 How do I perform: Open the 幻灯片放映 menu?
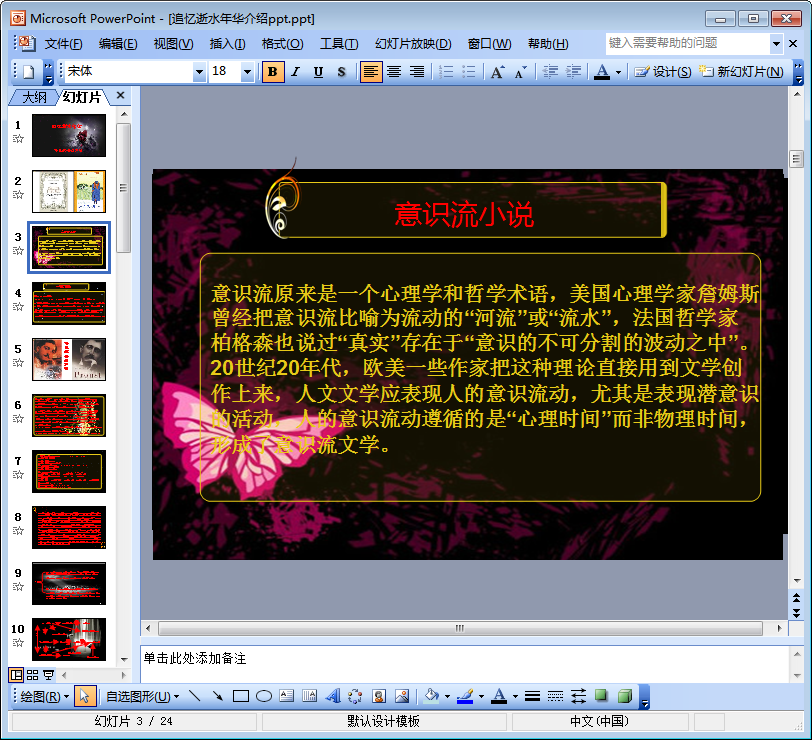point(413,44)
